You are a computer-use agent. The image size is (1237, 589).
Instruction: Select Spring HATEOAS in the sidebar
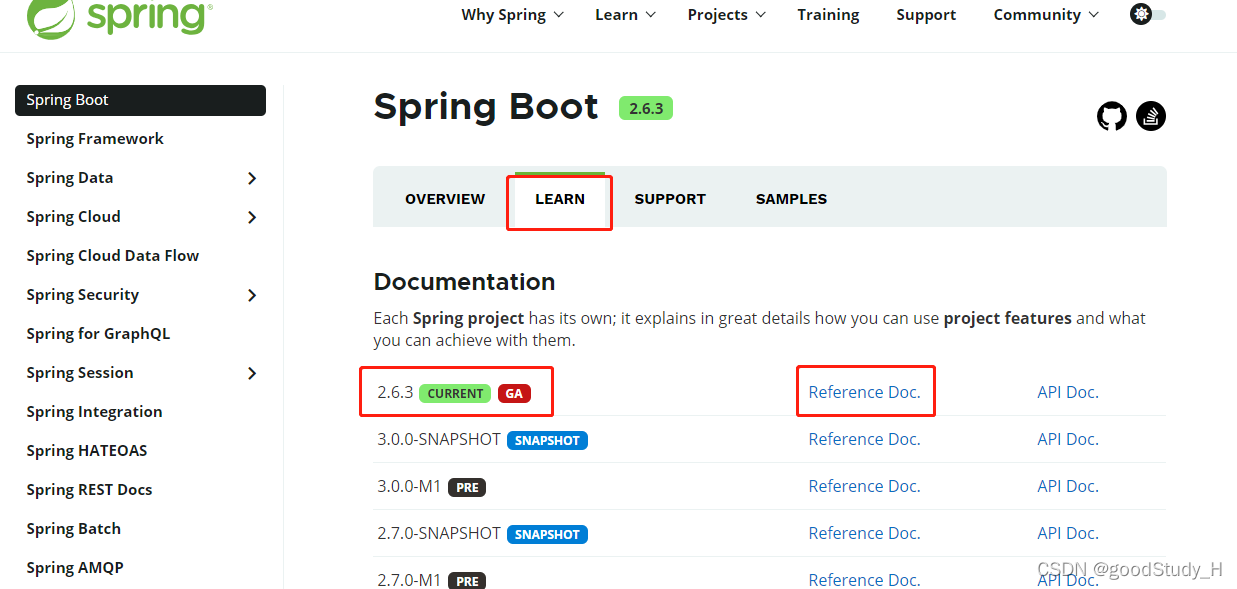[87, 451]
